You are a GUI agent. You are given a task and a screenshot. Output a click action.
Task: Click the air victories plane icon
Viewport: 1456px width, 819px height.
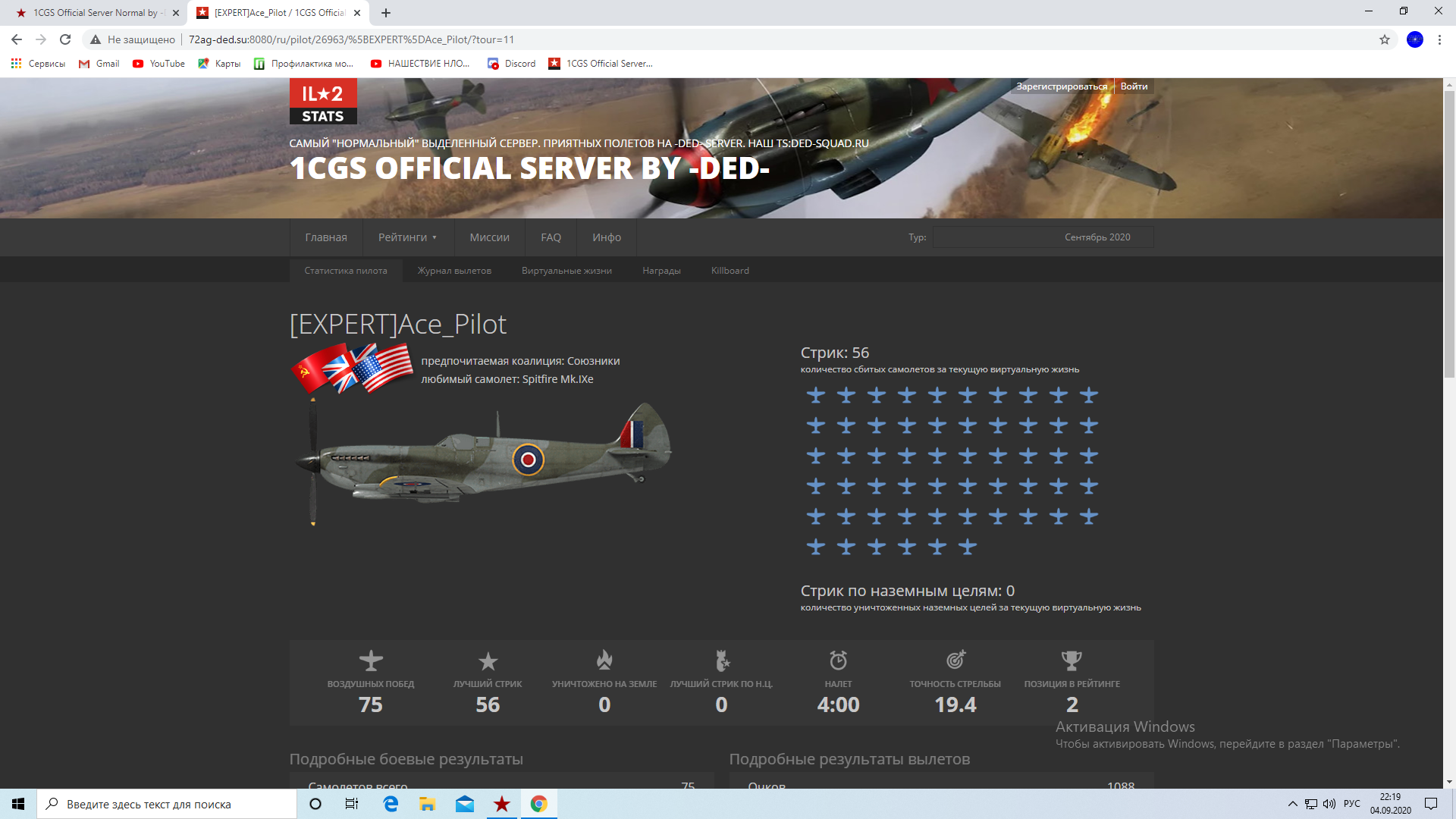[371, 661]
